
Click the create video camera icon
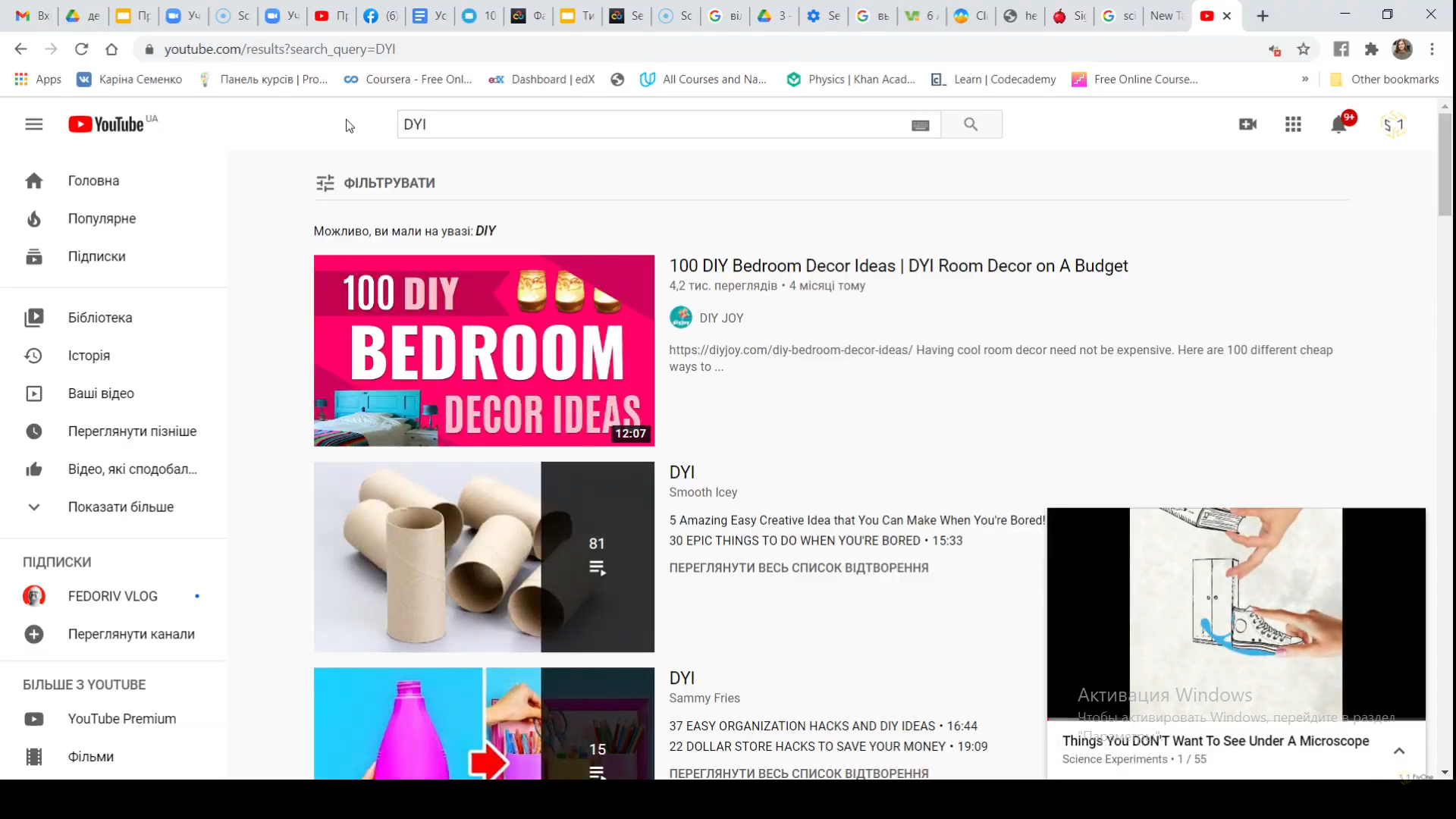pyautogui.click(x=1247, y=124)
